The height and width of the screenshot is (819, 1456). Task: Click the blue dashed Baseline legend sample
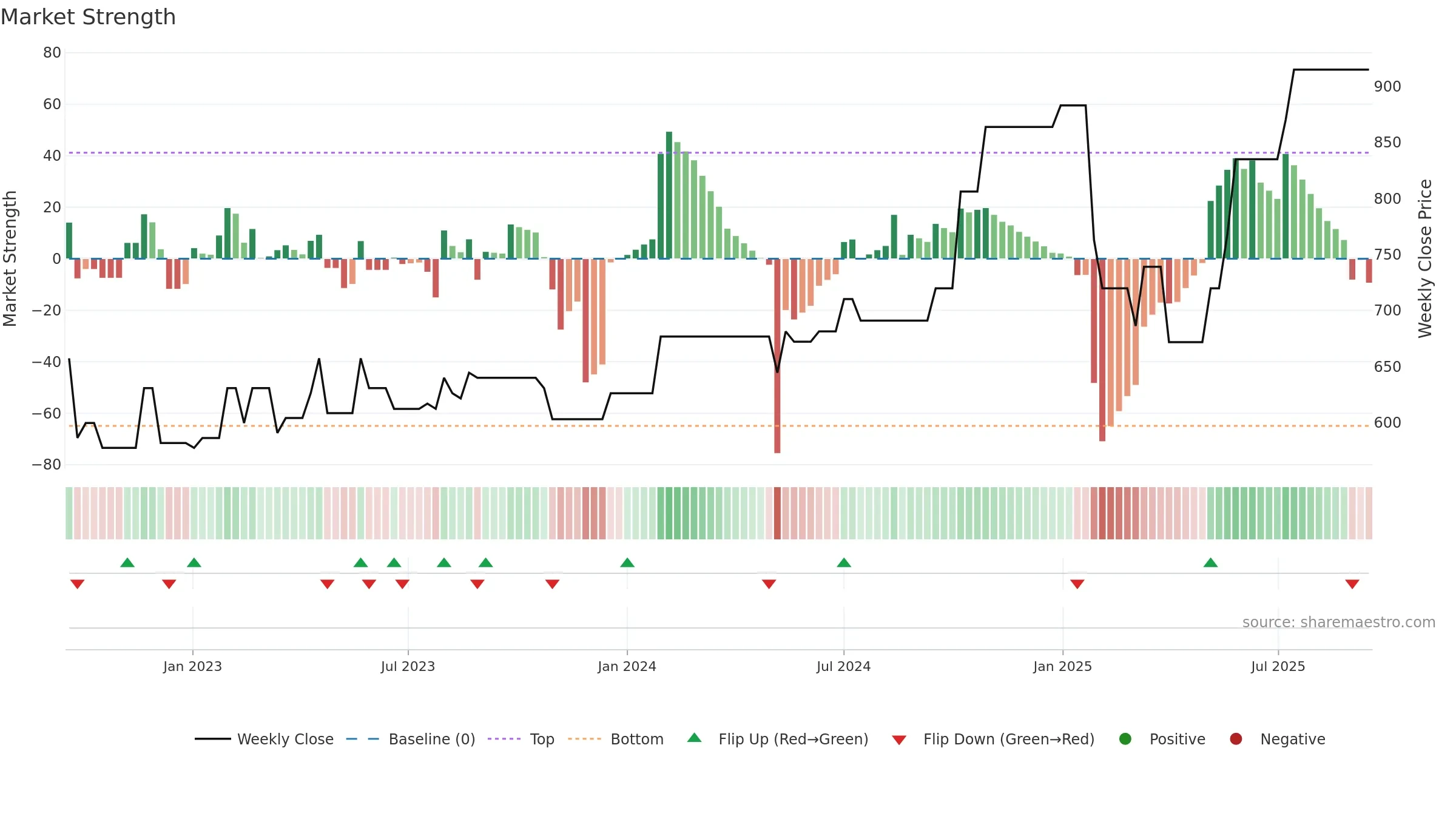(363, 739)
